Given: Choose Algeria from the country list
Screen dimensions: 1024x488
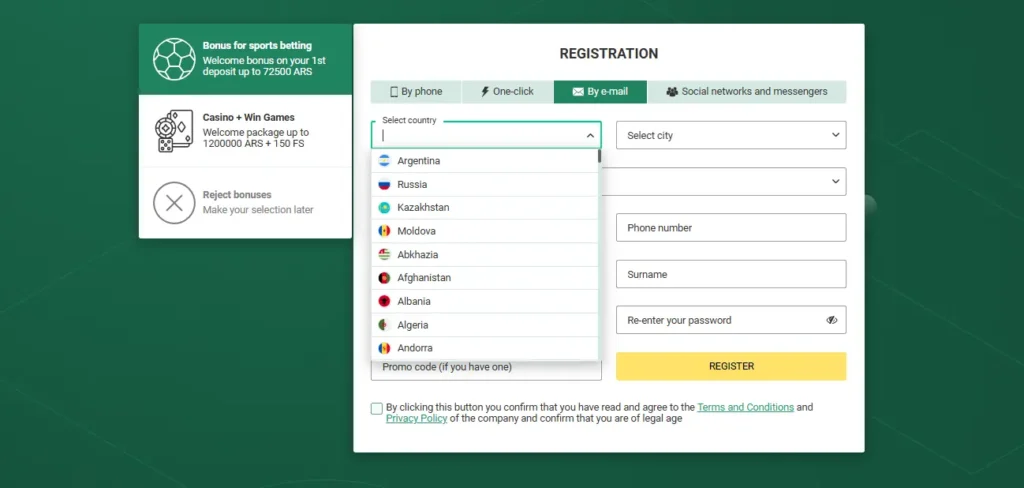Looking at the screenshot, I should point(485,325).
